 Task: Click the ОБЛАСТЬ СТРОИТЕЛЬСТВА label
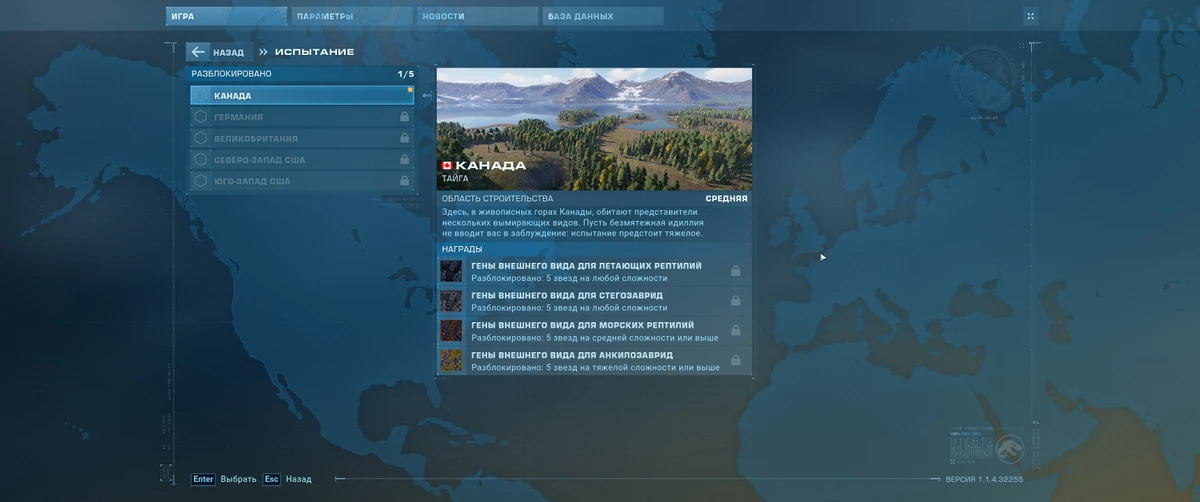(x=497, y=199)
